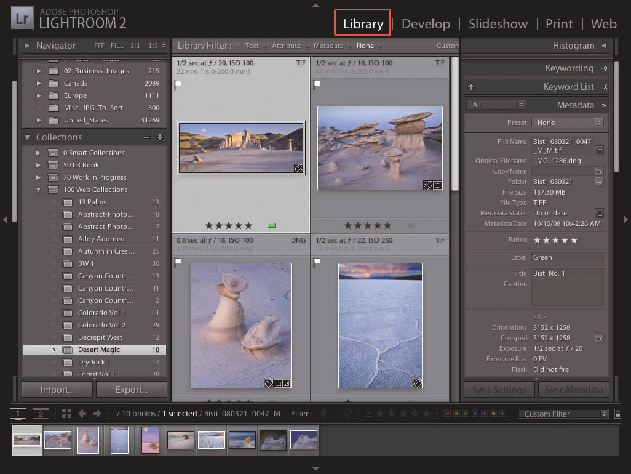Toggle filter switch at filmstrip right
Image resolution: width=631 pixels, height=474 pixels.
617,414
